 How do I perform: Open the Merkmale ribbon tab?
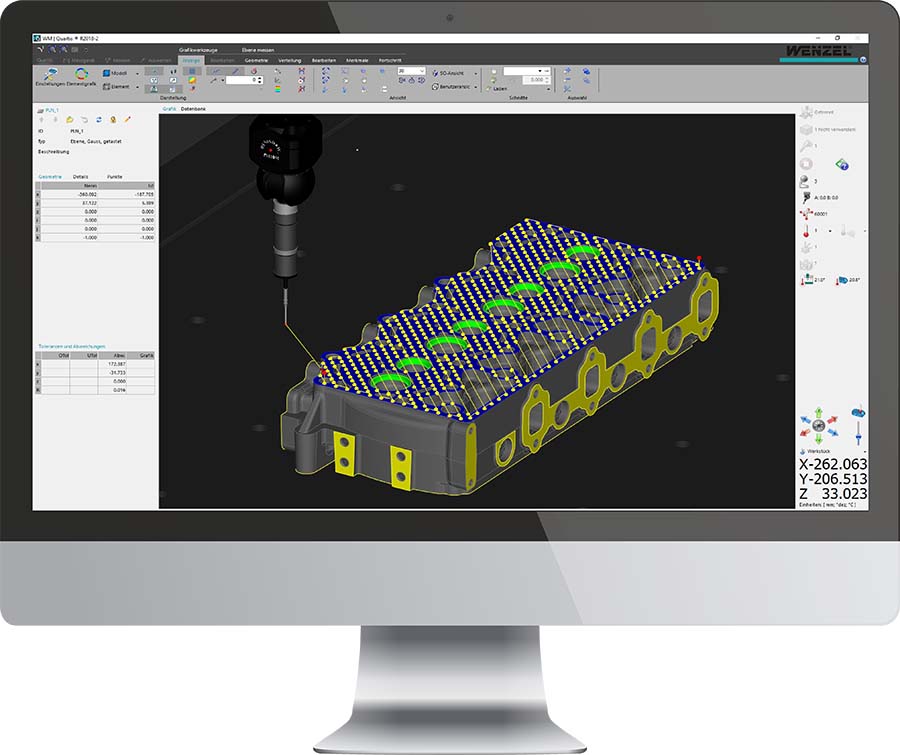(356, 60)
